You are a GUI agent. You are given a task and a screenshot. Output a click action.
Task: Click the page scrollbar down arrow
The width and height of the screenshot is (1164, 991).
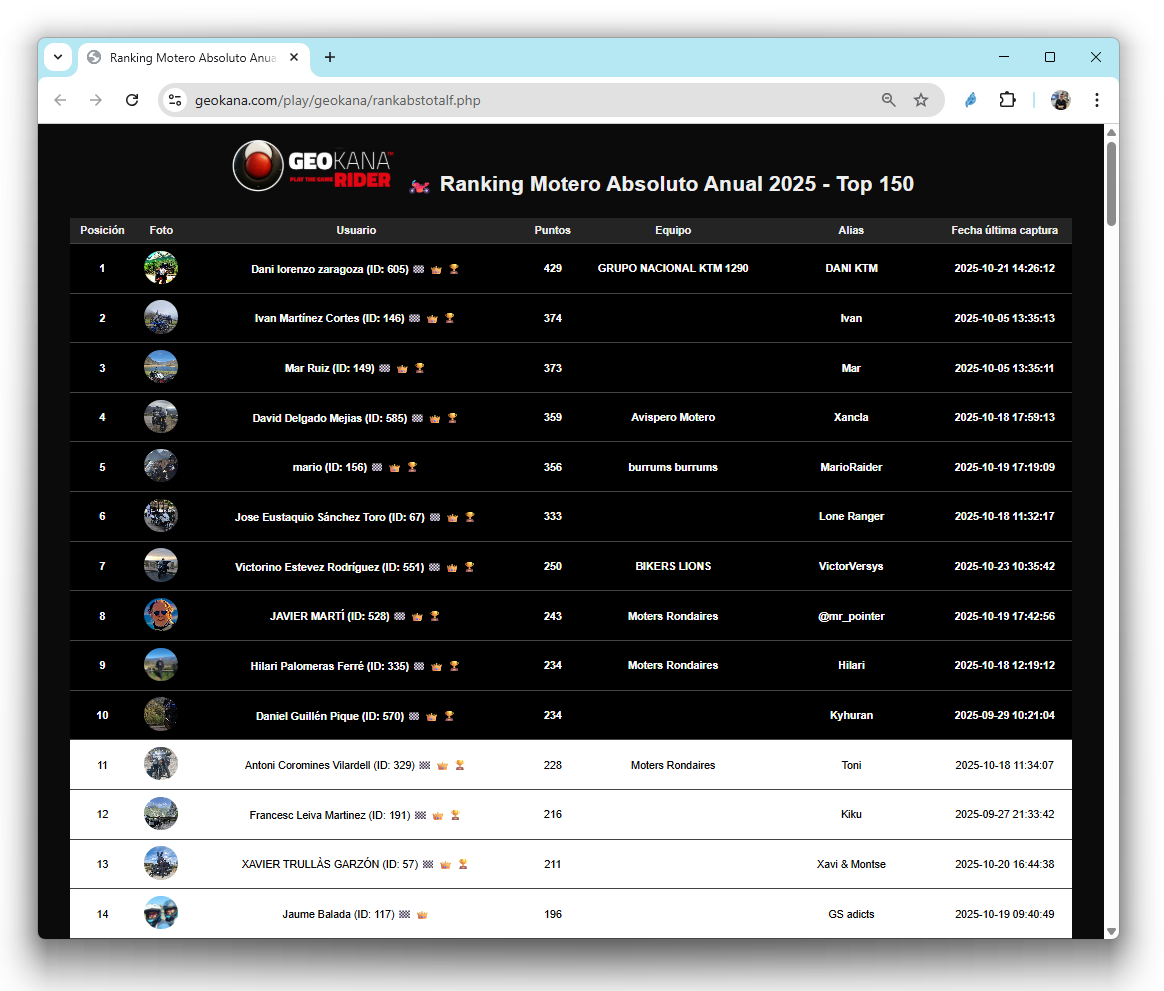click(1111, 931)
